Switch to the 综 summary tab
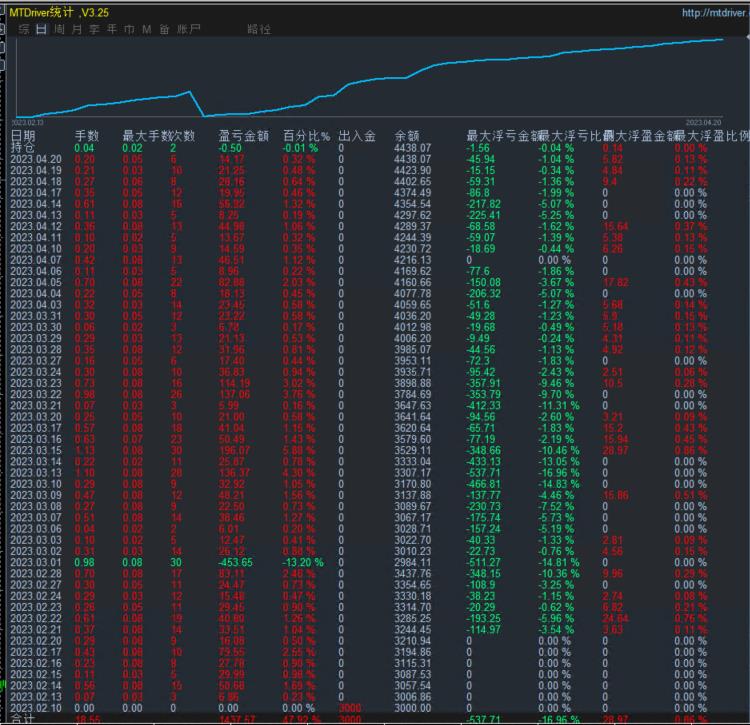The height and width of the screenshot is (725, 750). (x=23, y=30)
